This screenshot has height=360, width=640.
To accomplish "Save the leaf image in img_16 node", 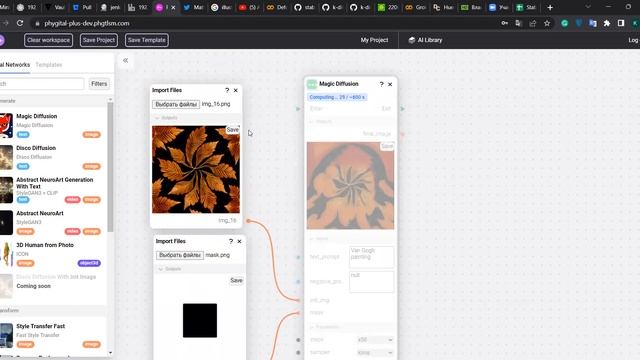I will tap(233, 130).
